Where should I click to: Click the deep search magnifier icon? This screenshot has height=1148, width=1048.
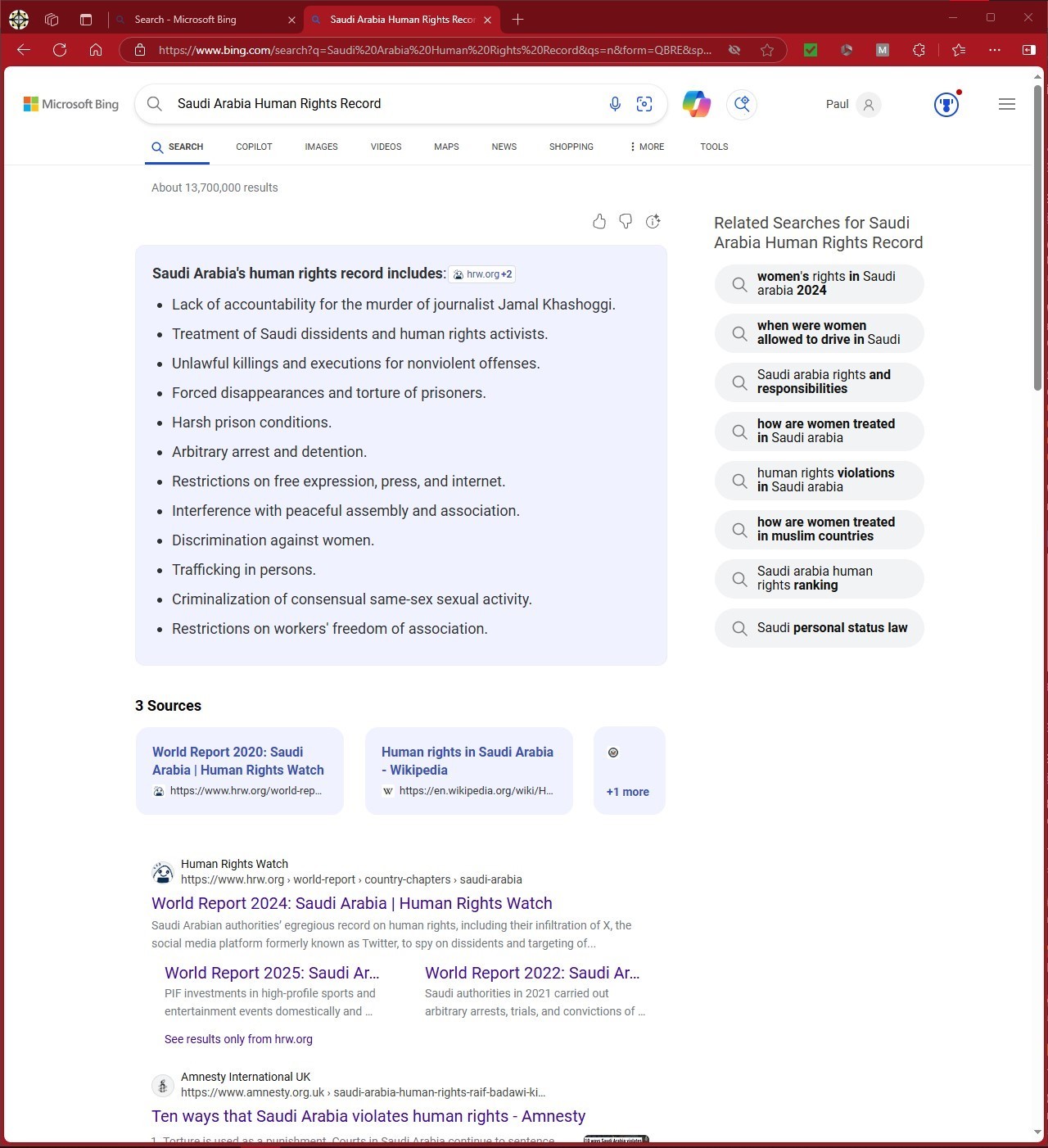coord(742,104)
